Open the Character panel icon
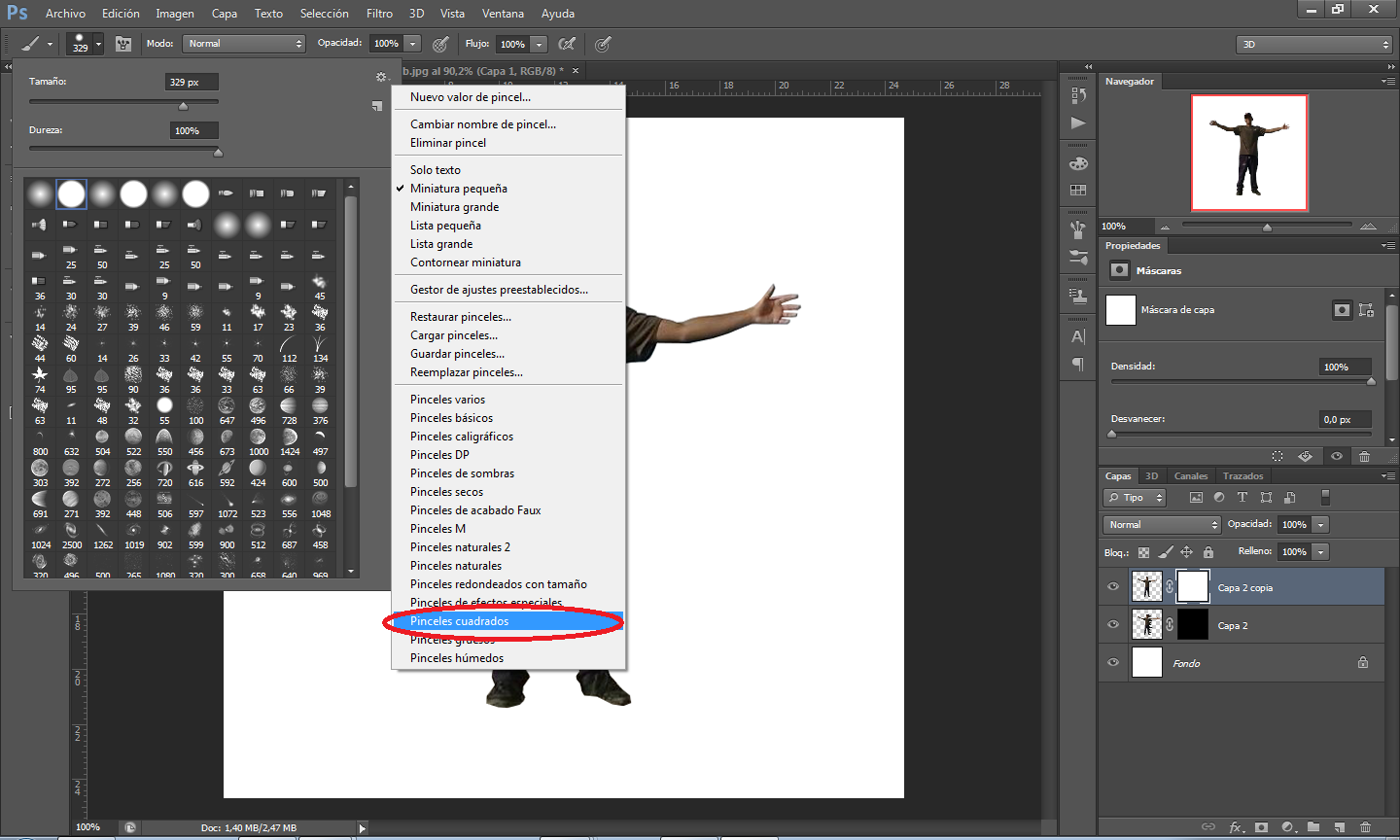The image size is (1400, 840). pos(1078,336)
